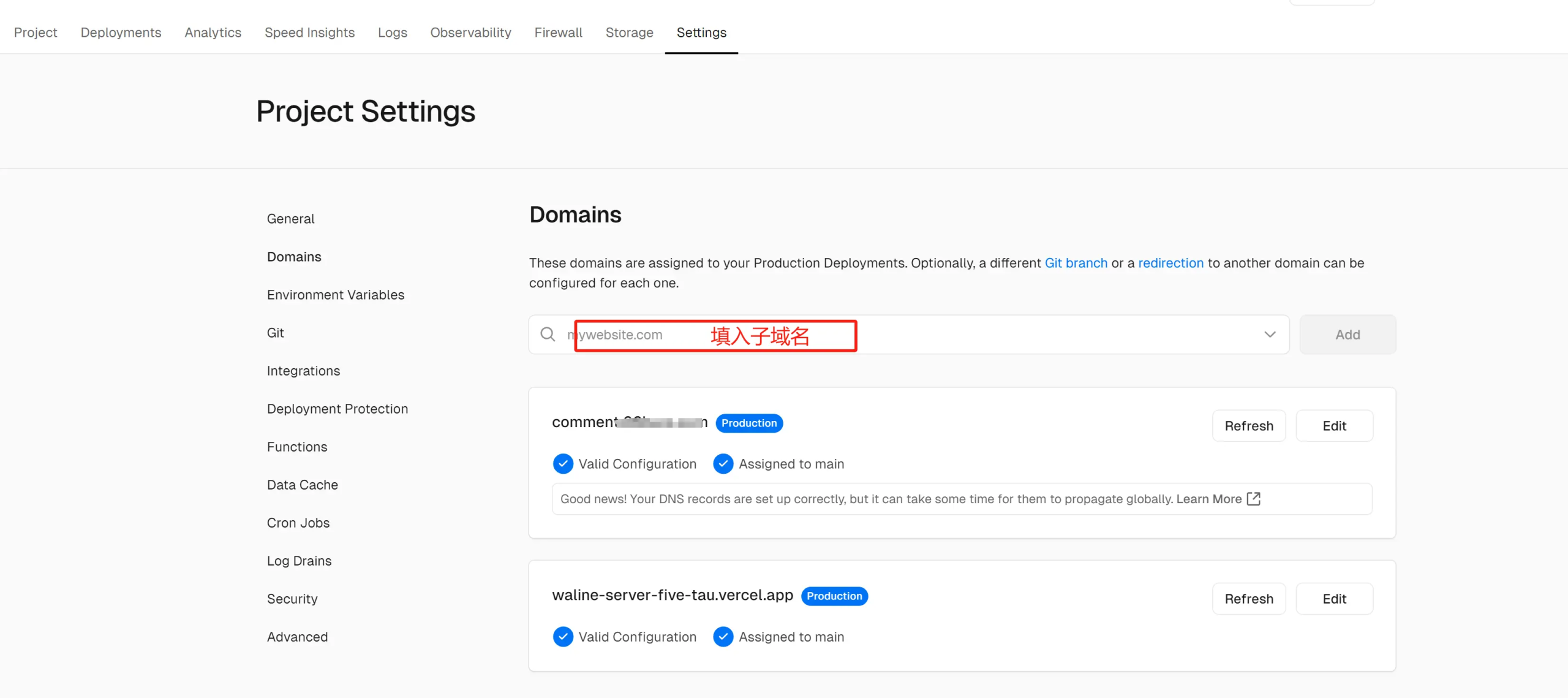1568x698 pixels.
Task: Expand the domain input dropdown chevron
Action: tap(1270, 335)
